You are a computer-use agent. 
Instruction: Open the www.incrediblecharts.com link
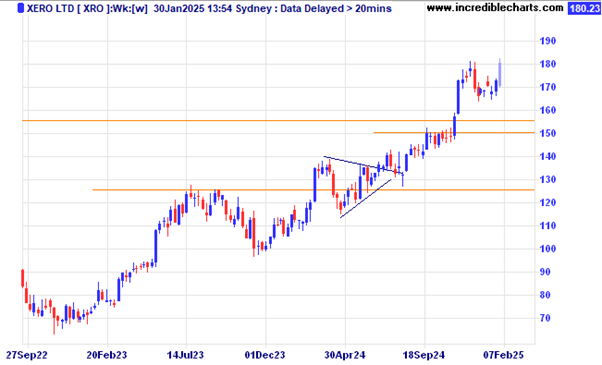pos(495,8)
